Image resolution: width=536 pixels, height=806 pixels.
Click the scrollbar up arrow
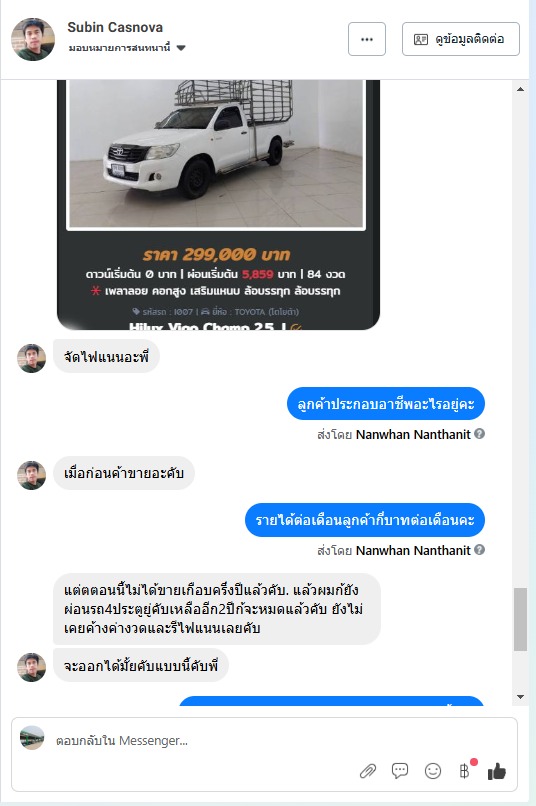click(520, 89)
